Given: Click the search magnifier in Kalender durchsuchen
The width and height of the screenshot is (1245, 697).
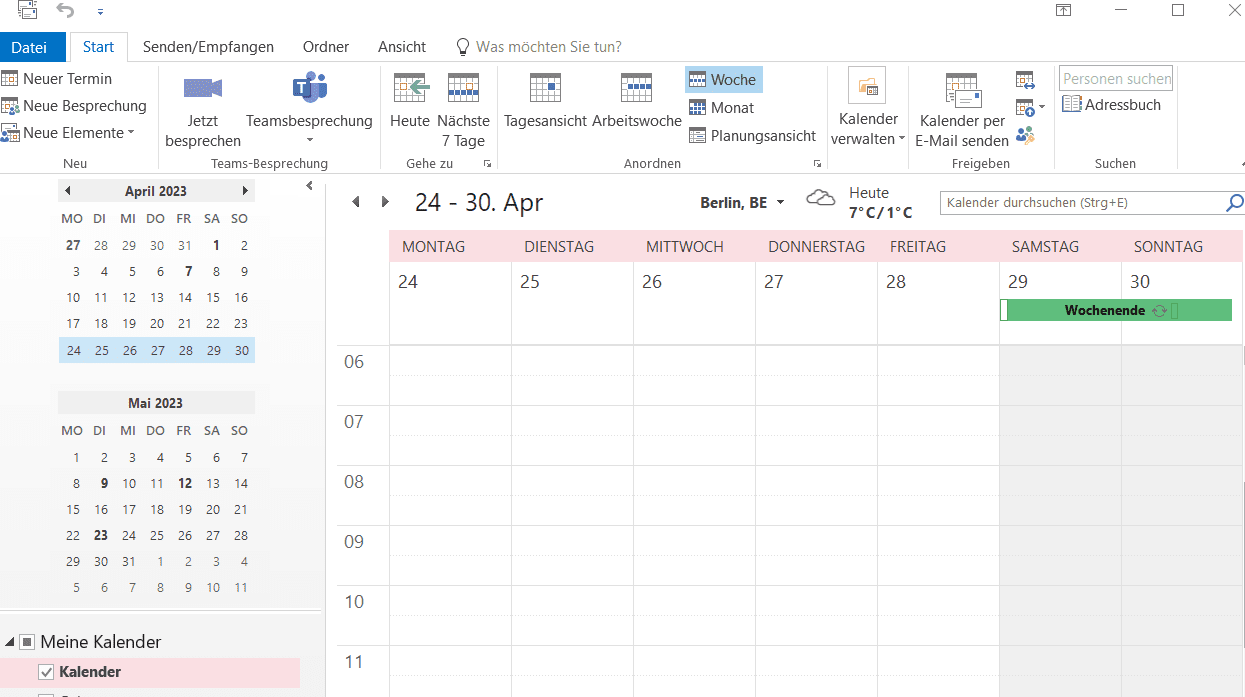Looking at the screenshot, I should [1234, 202].
